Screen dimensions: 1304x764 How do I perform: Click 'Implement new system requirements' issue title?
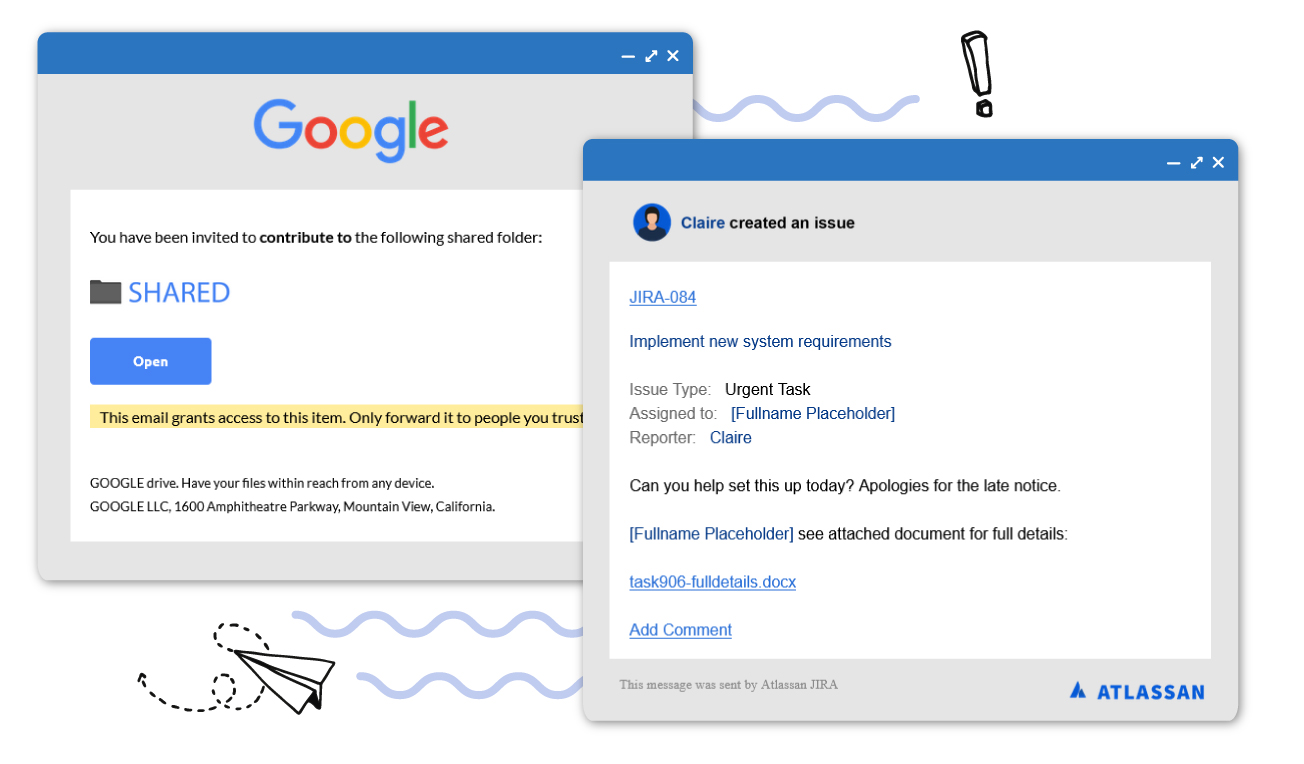760,341
